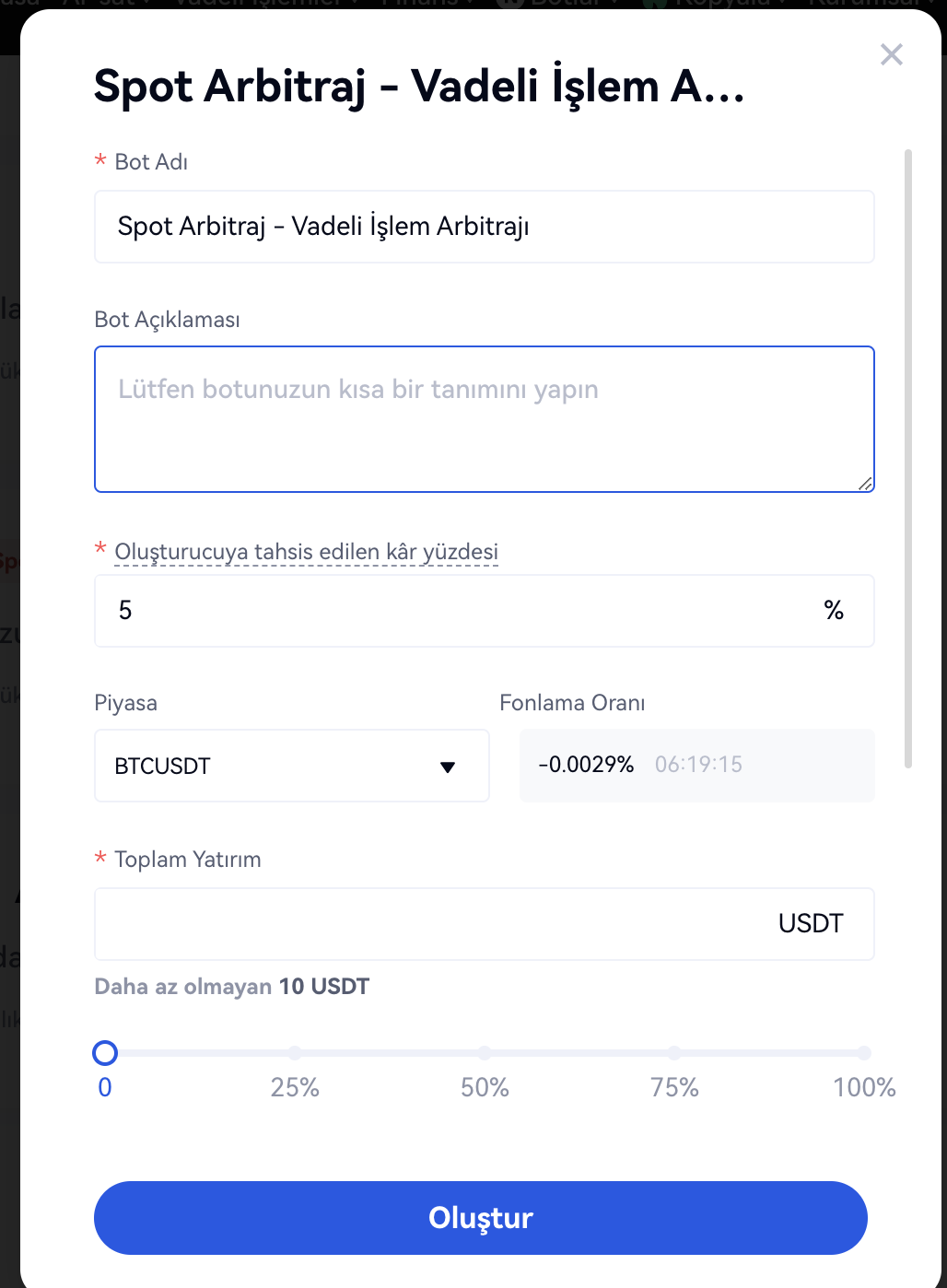Set investment slider to 25%
Screen dimensions: 947x1288
(295, 1053)
